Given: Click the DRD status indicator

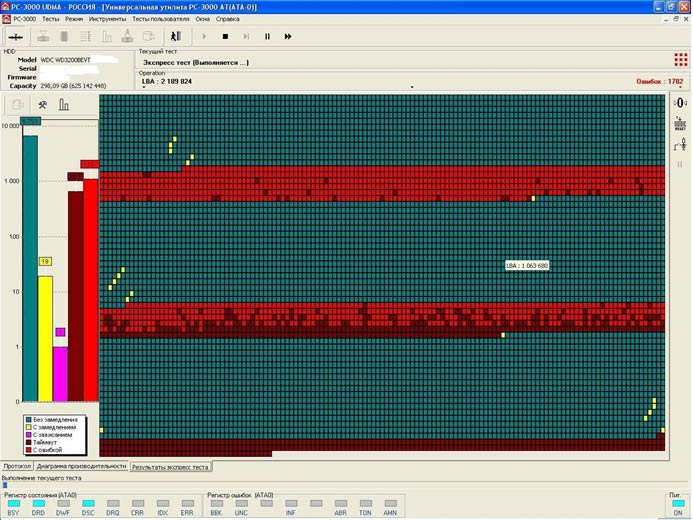Looking at the screenshot, I should tap(38, 504).
